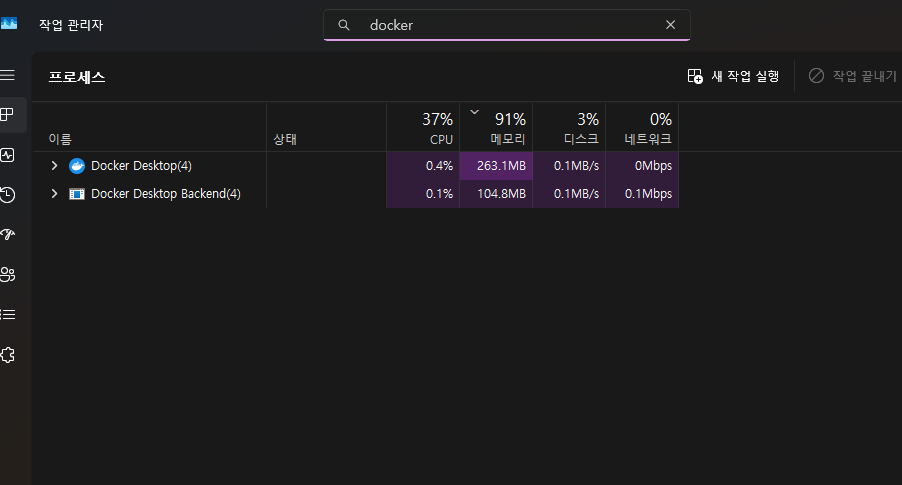Viewport: 902px width, 485px height.
Task: Click inside the docker search field
Action: (506, 25)
